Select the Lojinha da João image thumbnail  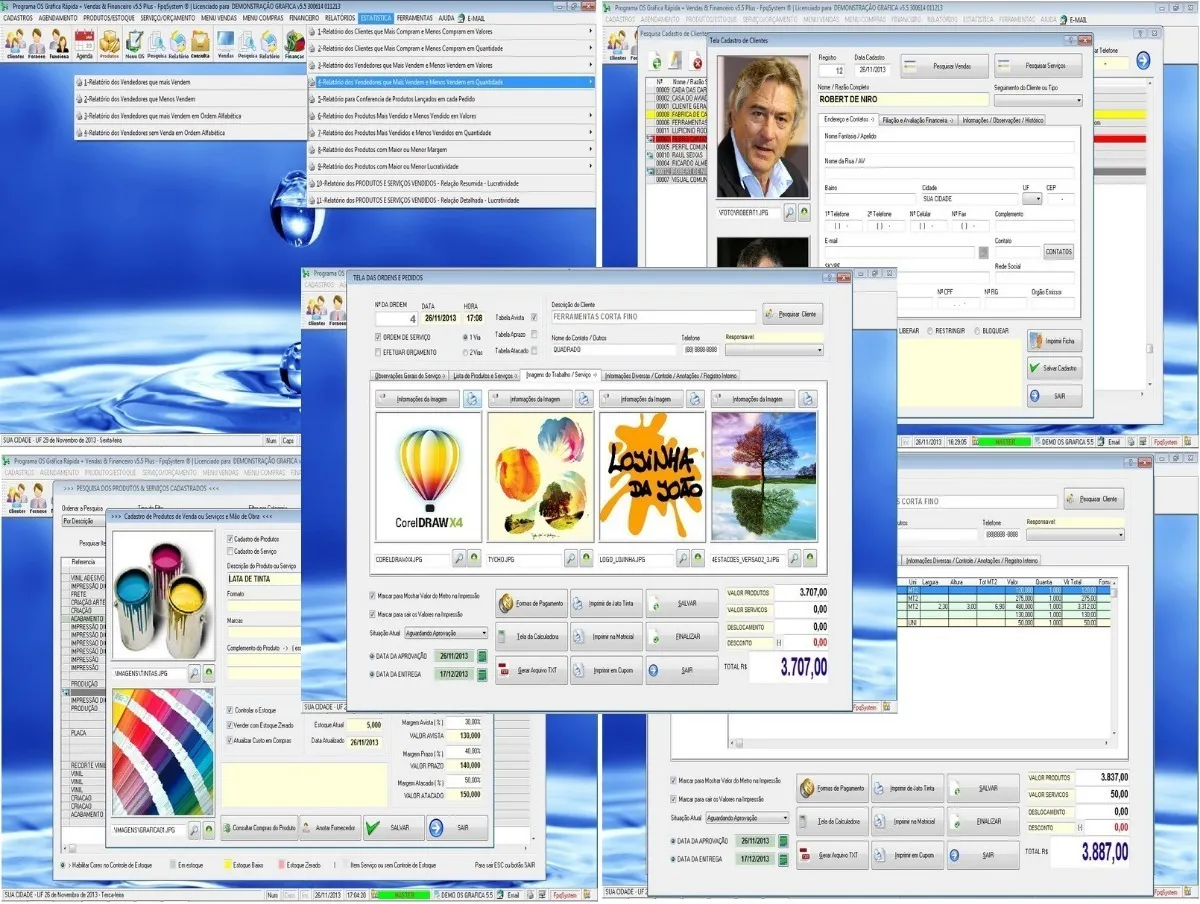(651, 478)
